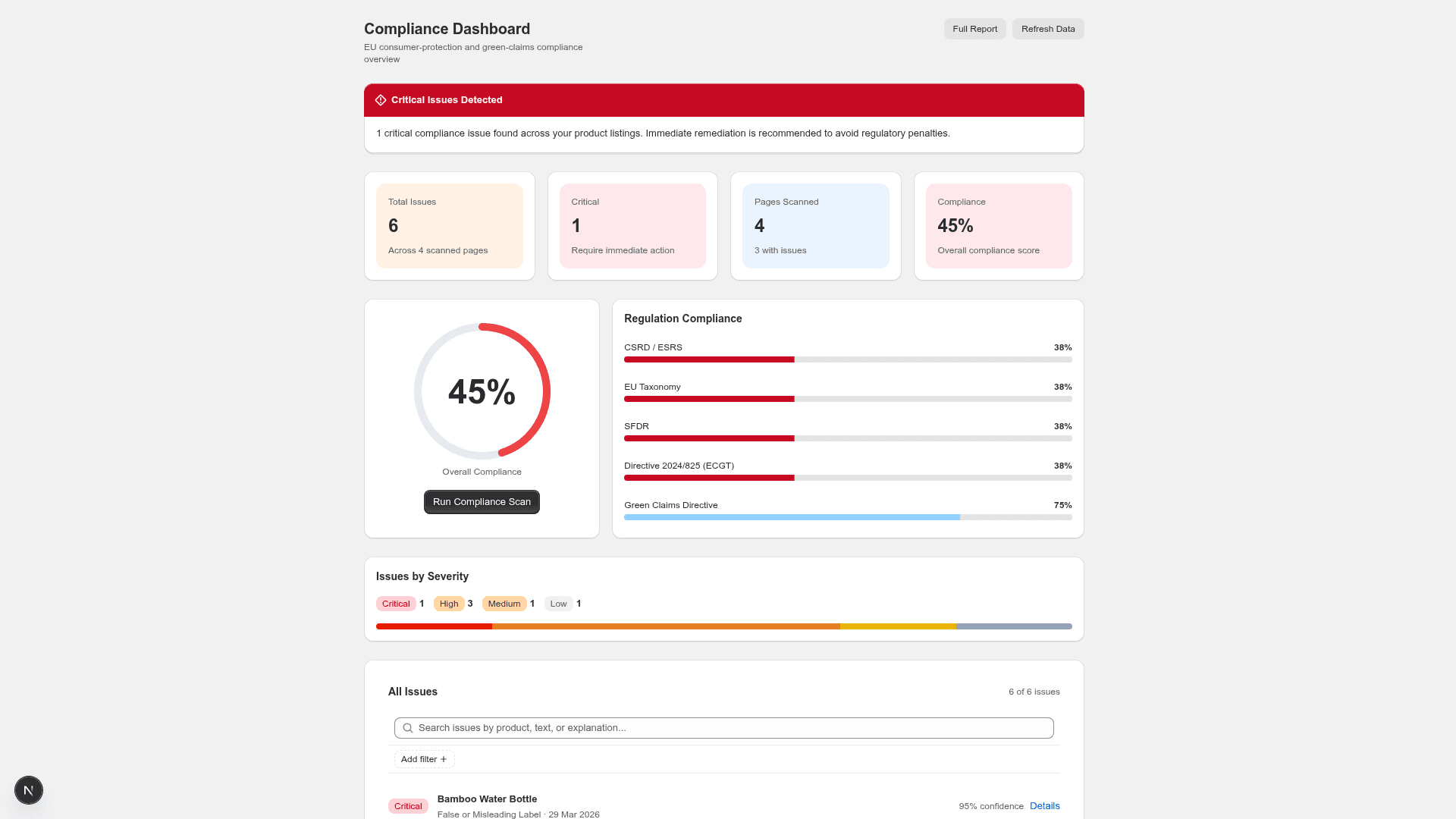Toggle the Medium severity badge
This screenshot has height=819, width=1456.
coord(504,604)
